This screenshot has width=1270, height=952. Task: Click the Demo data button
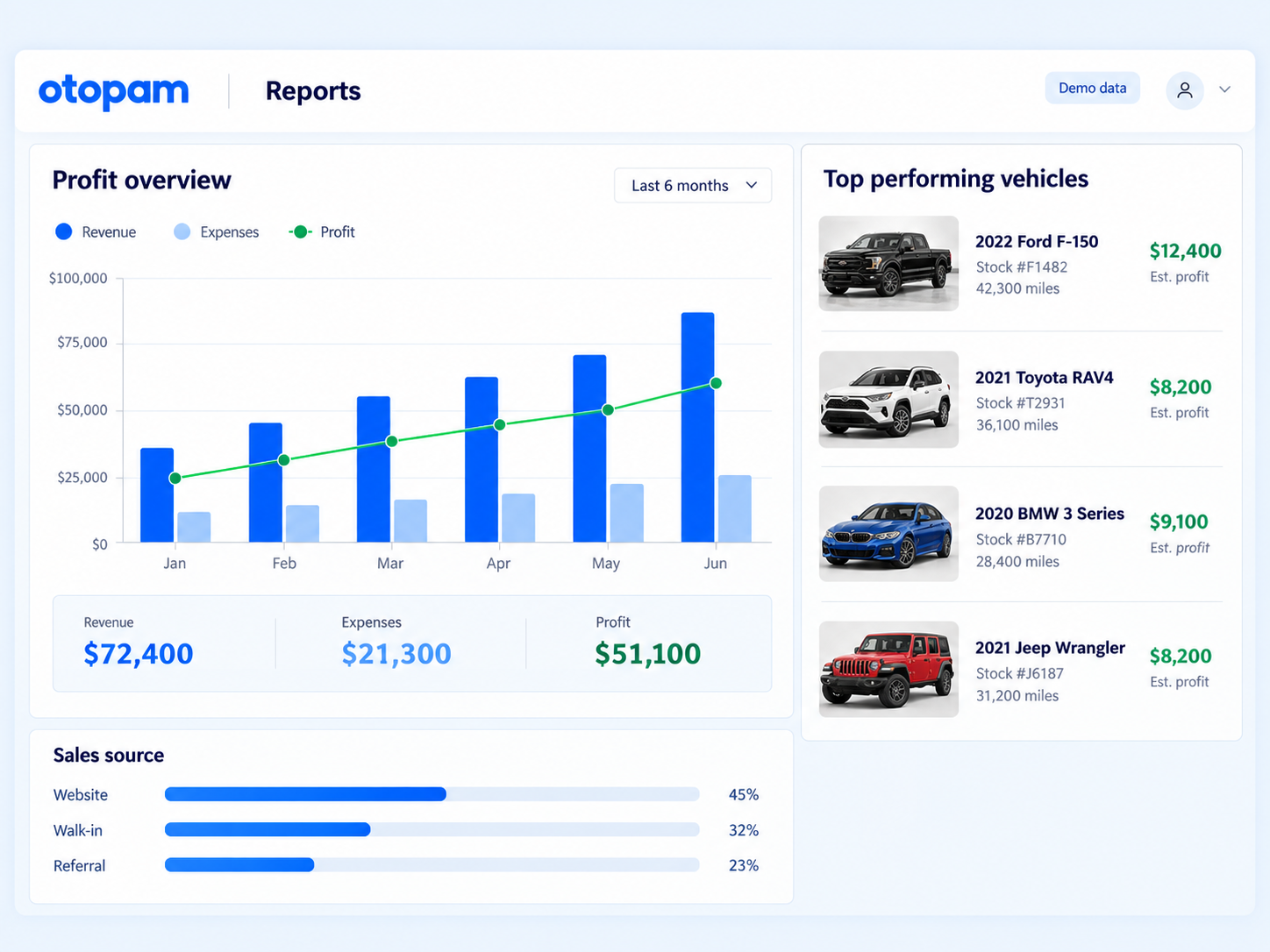[1092, 88]
